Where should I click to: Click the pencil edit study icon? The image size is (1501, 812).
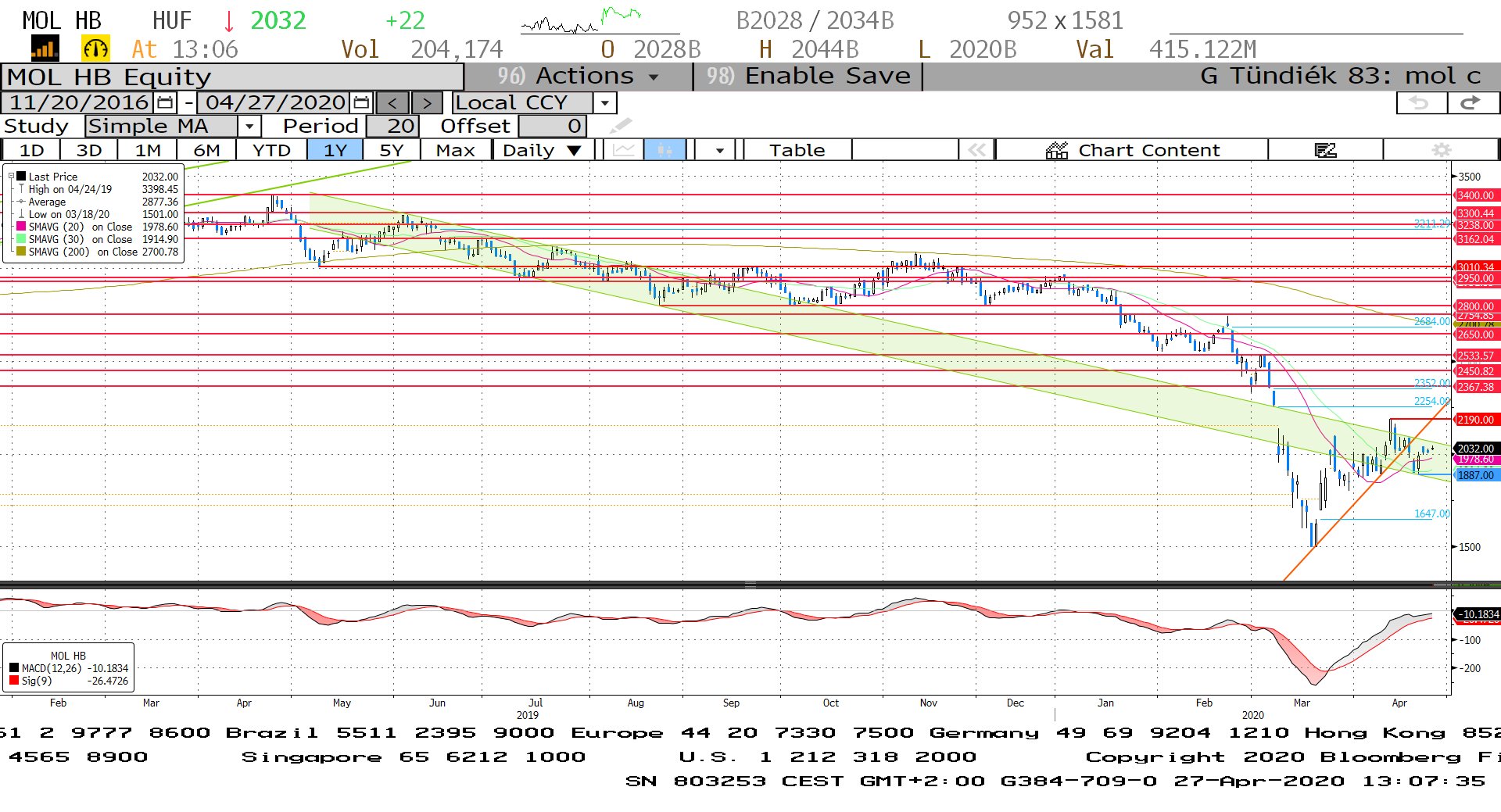(621, 126)
